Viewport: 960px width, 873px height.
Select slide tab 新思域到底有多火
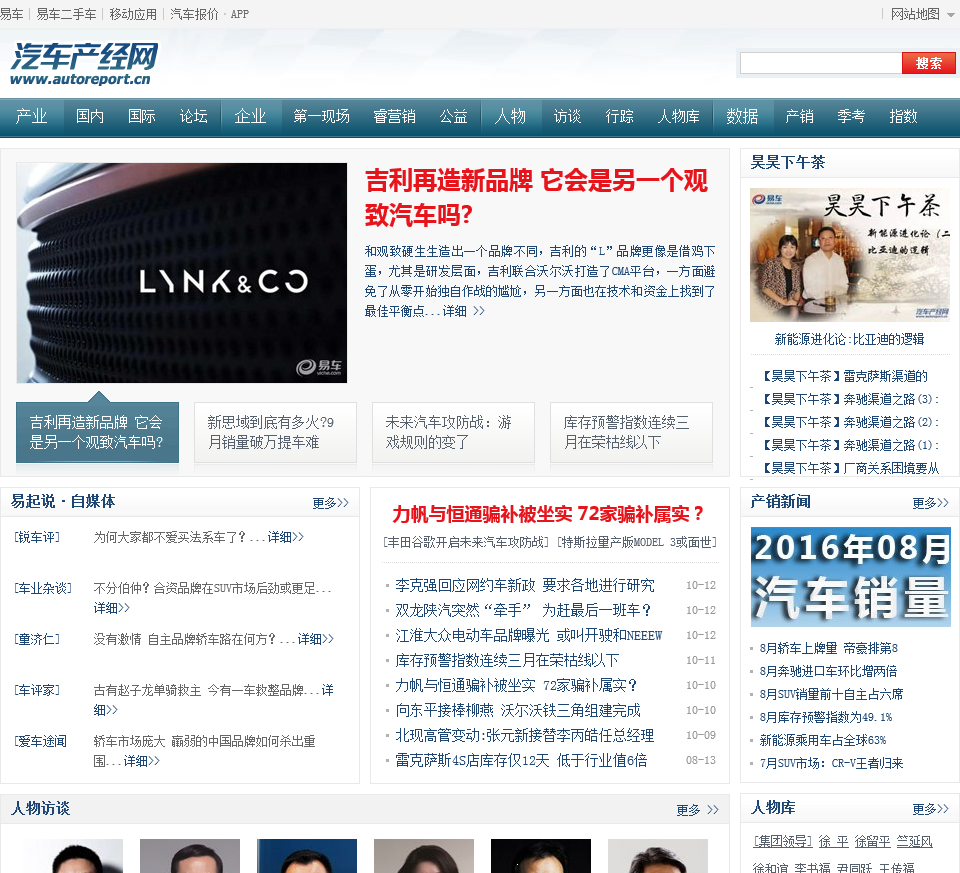click(x=275, y=432)
